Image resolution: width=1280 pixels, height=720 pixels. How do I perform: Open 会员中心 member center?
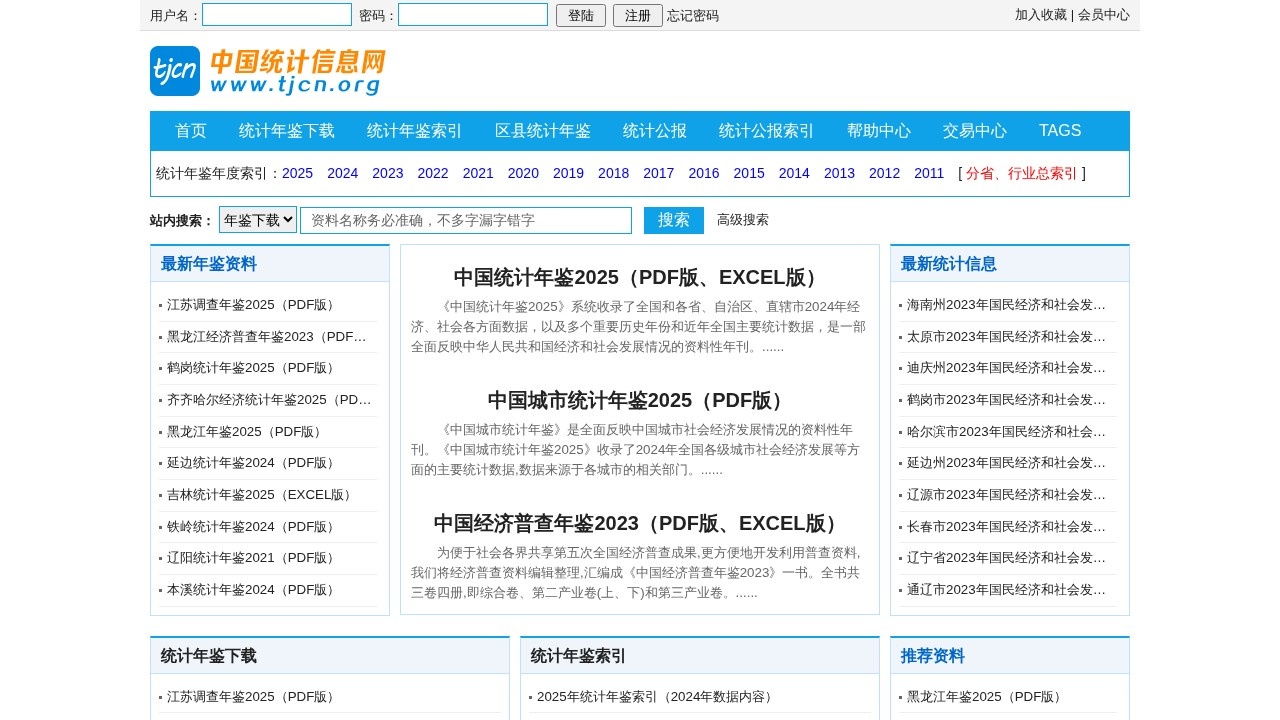(1104, 15)
